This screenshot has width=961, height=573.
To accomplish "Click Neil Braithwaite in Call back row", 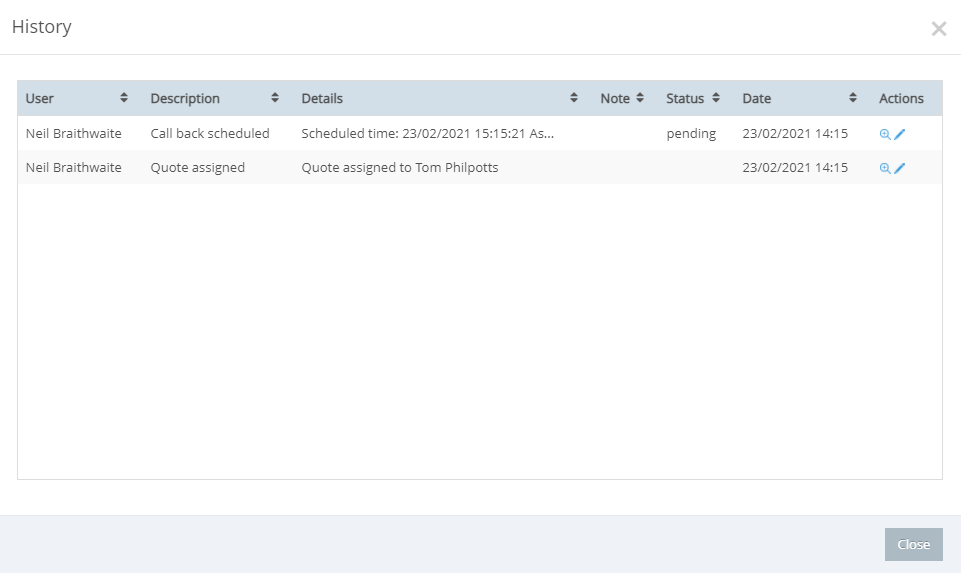I will (74, 134).
